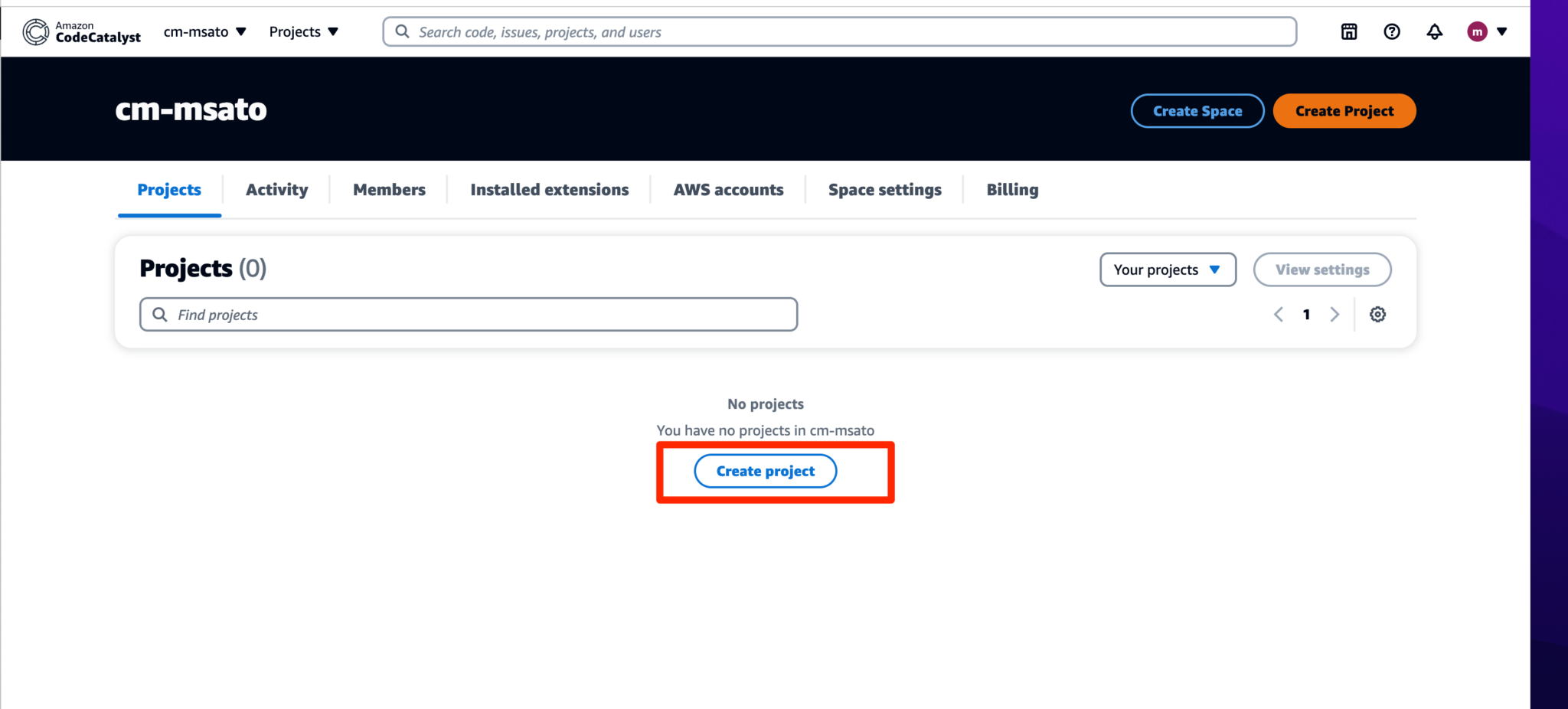Screen dimensions: 1568x709
Task: Click the search magnifier in Find projects box
Action: (160, 314)
